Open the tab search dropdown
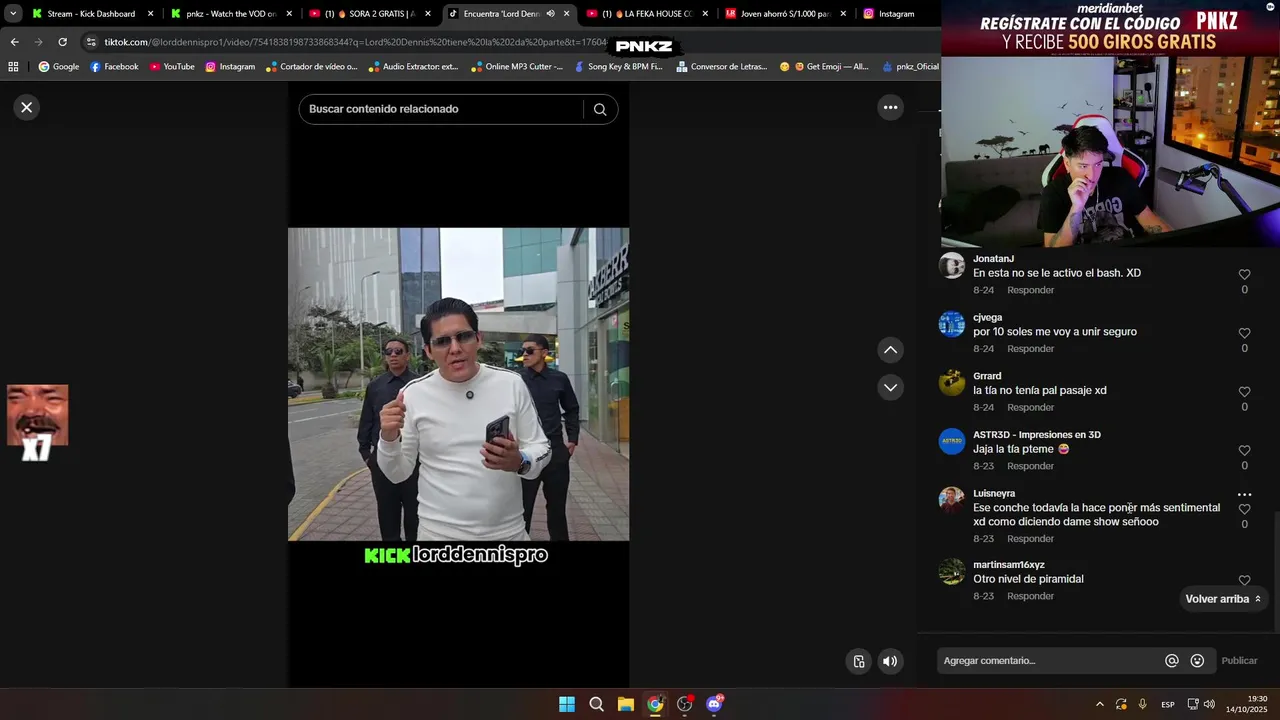 (12, 14)
